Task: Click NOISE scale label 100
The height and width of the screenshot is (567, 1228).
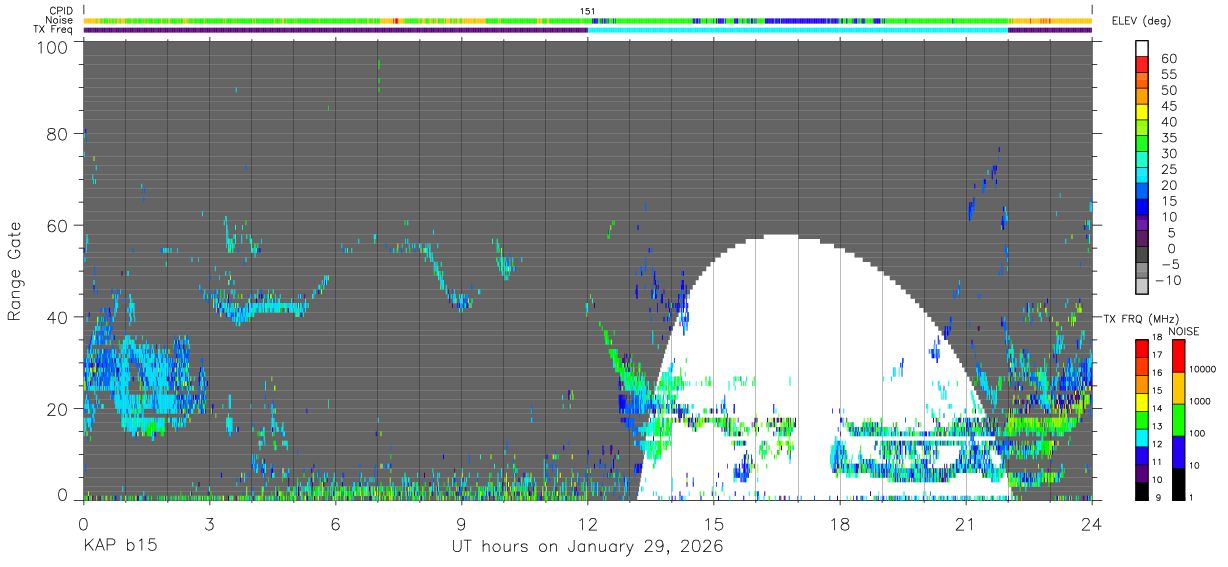Action: point(1198,433)
